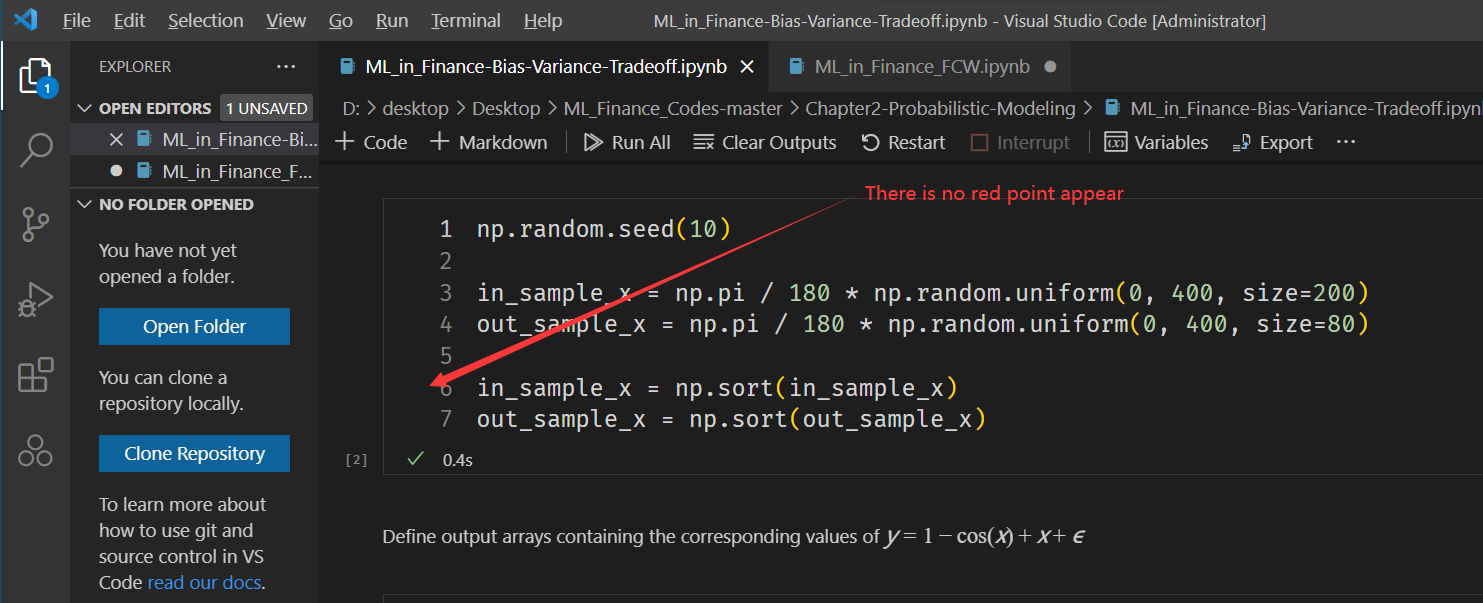Collapse the NO FOLDER OPENED section
This screenshot has width=1483, height=603.
click(x=84, y=204)
